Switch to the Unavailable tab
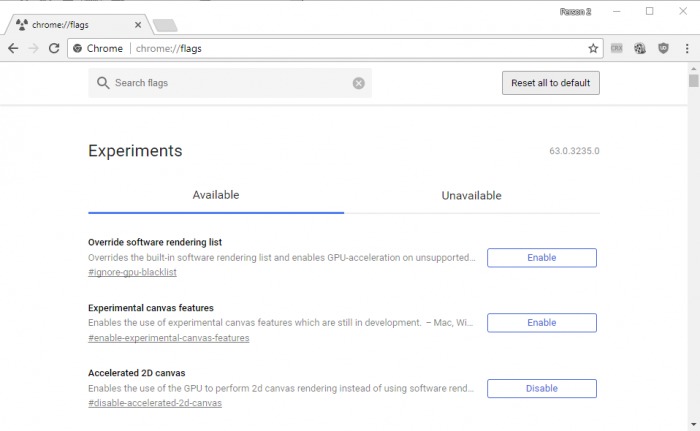700x431 pixels. [x=471, y=196]
